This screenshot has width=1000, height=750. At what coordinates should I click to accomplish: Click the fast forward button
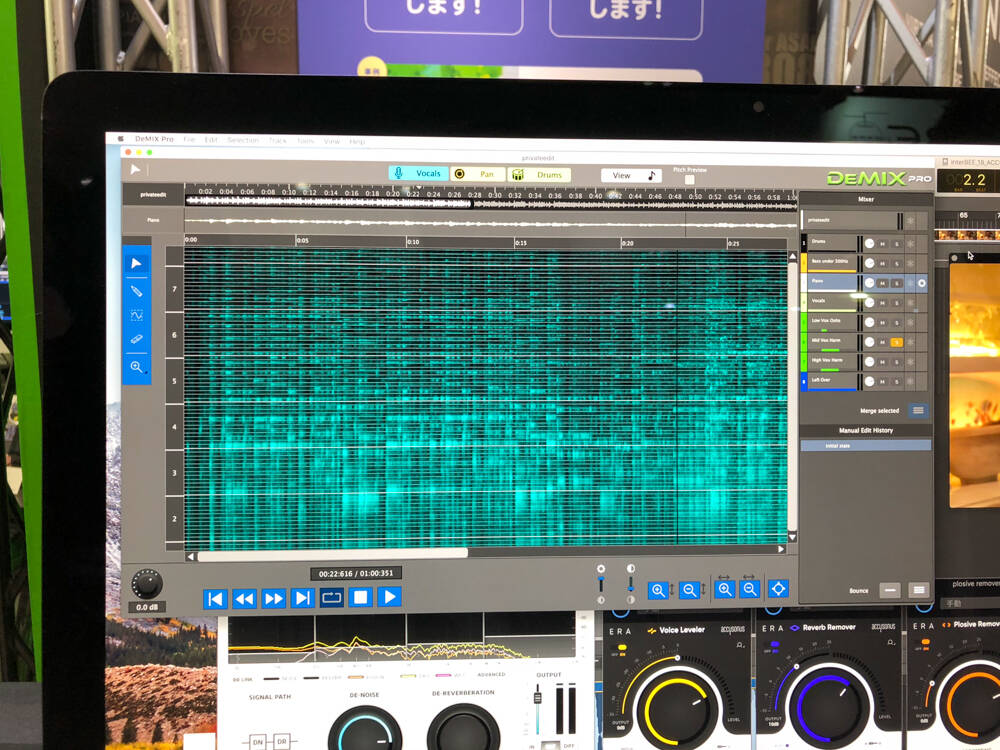point(274,599)
